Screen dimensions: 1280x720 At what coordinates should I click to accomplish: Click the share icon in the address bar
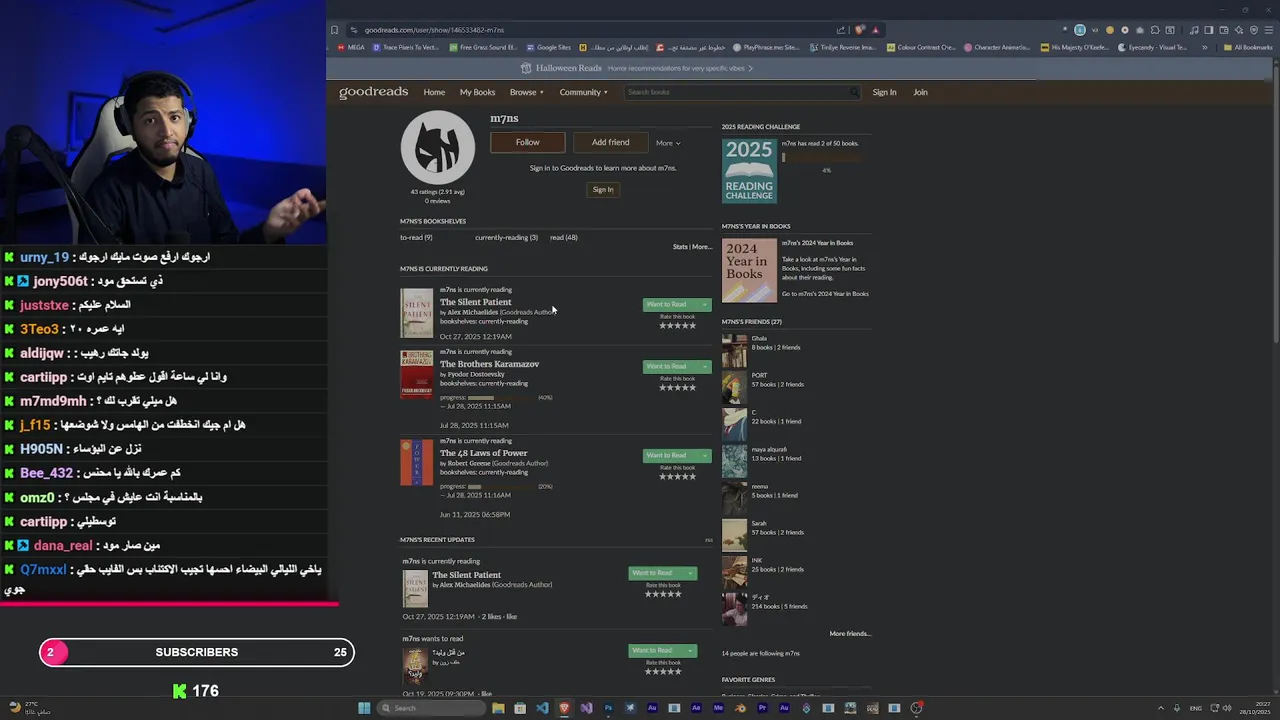(841, 30)
